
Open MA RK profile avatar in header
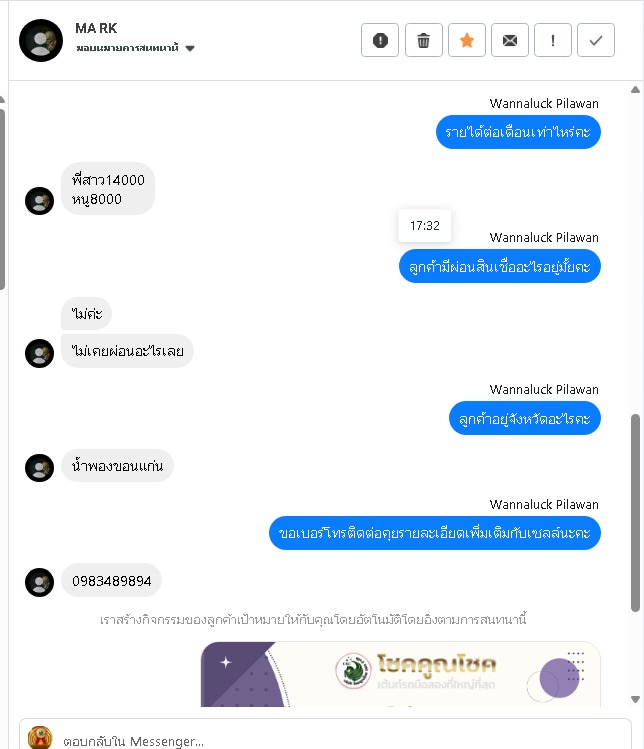(x=41, y=40)
